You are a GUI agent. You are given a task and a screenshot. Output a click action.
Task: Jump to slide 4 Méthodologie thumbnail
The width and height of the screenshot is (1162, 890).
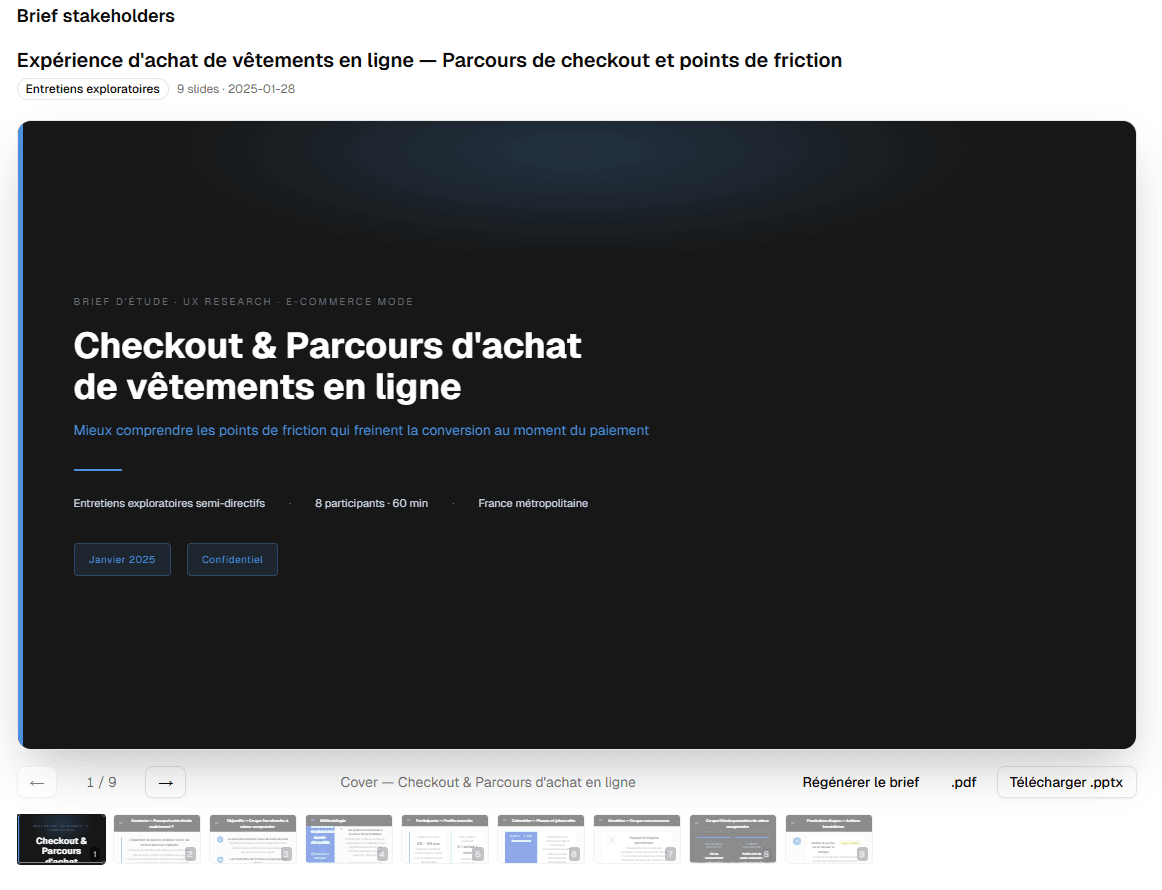coord(349,839)
